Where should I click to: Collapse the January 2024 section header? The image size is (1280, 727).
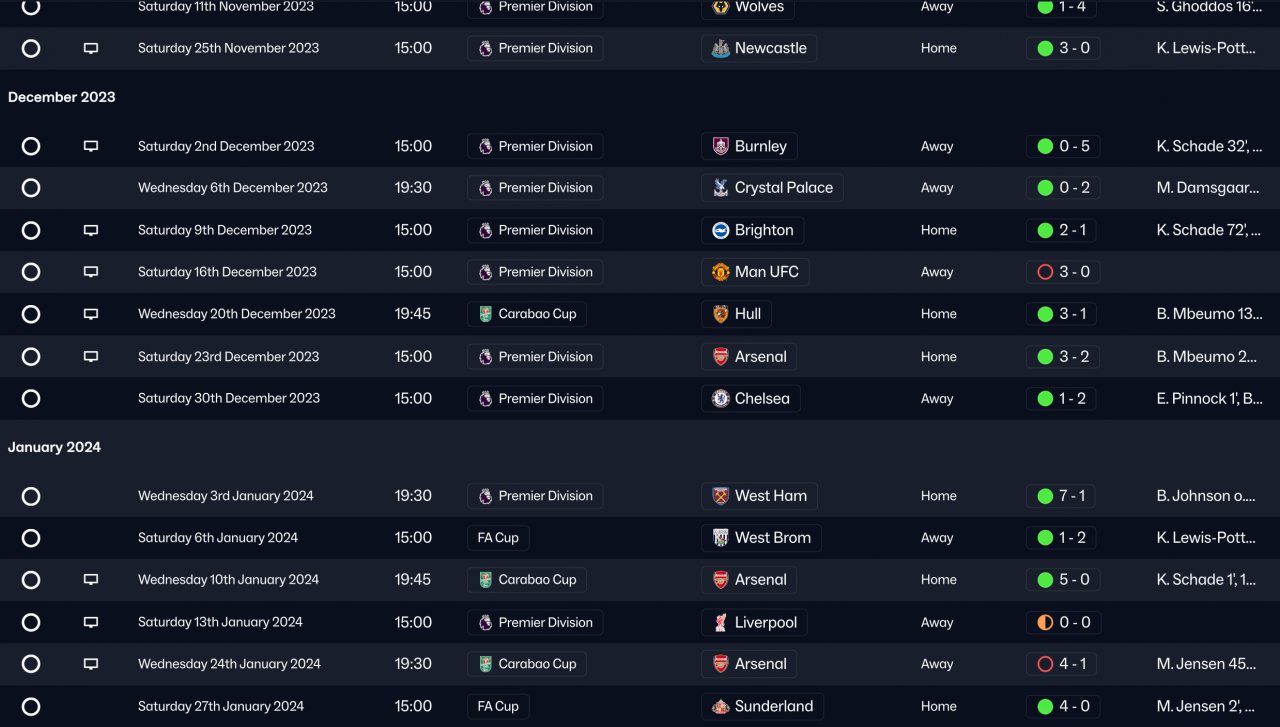pos(54,447)
